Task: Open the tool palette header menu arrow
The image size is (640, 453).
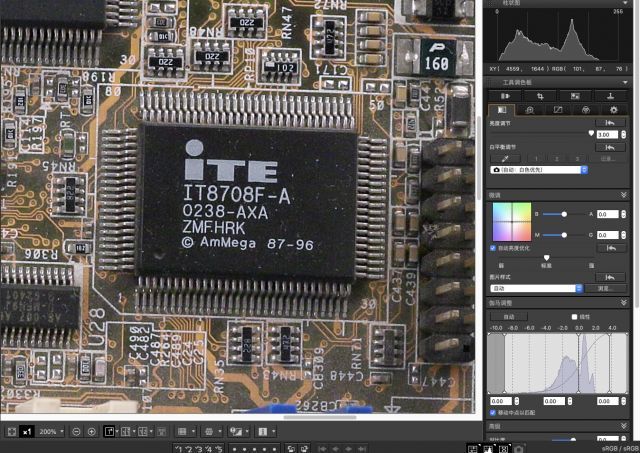Action: [x=625, y=82]
